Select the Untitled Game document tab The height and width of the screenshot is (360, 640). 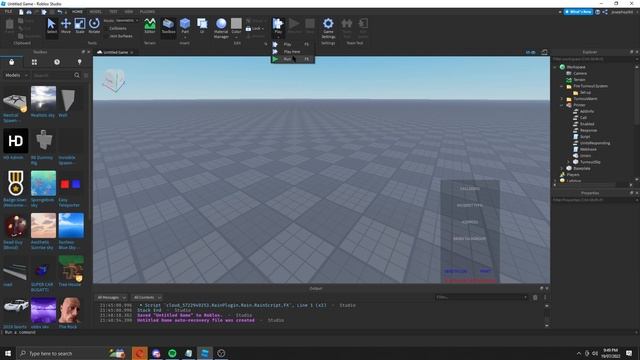tap(116, 52)
